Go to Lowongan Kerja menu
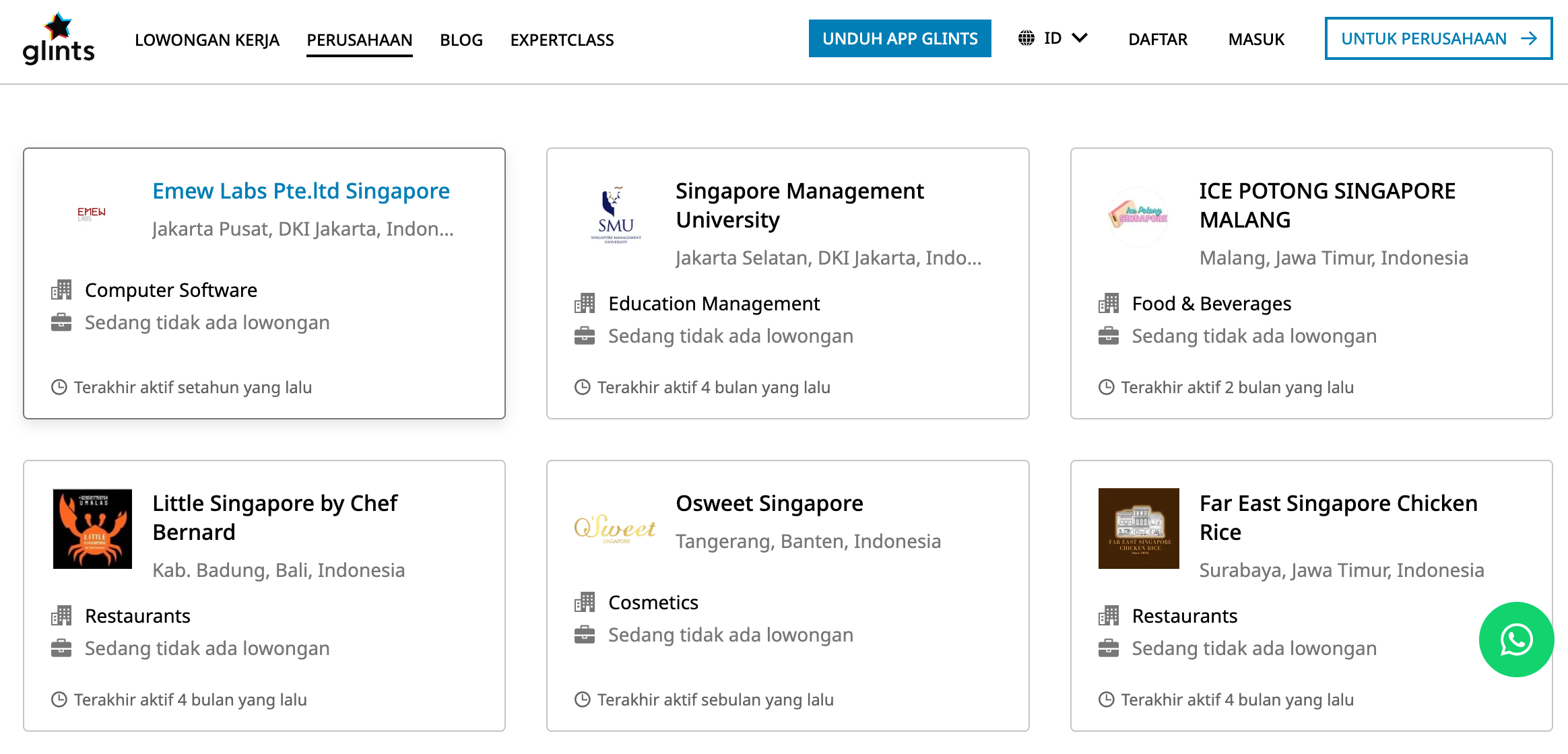The image size is (1568, 754). 207,40
